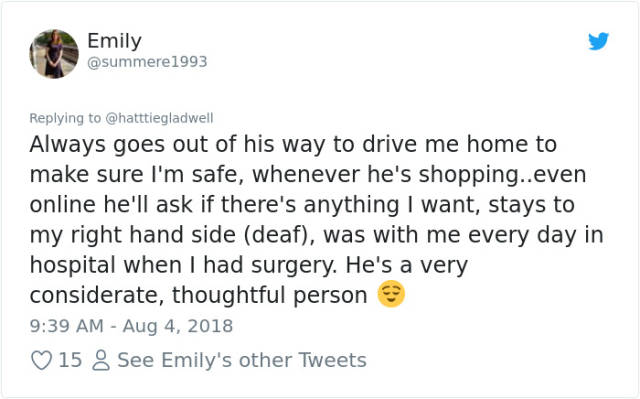Open the @hatttiegladwell mention
The height and width of the screenshot is (399, 640).
coord(159,118)
